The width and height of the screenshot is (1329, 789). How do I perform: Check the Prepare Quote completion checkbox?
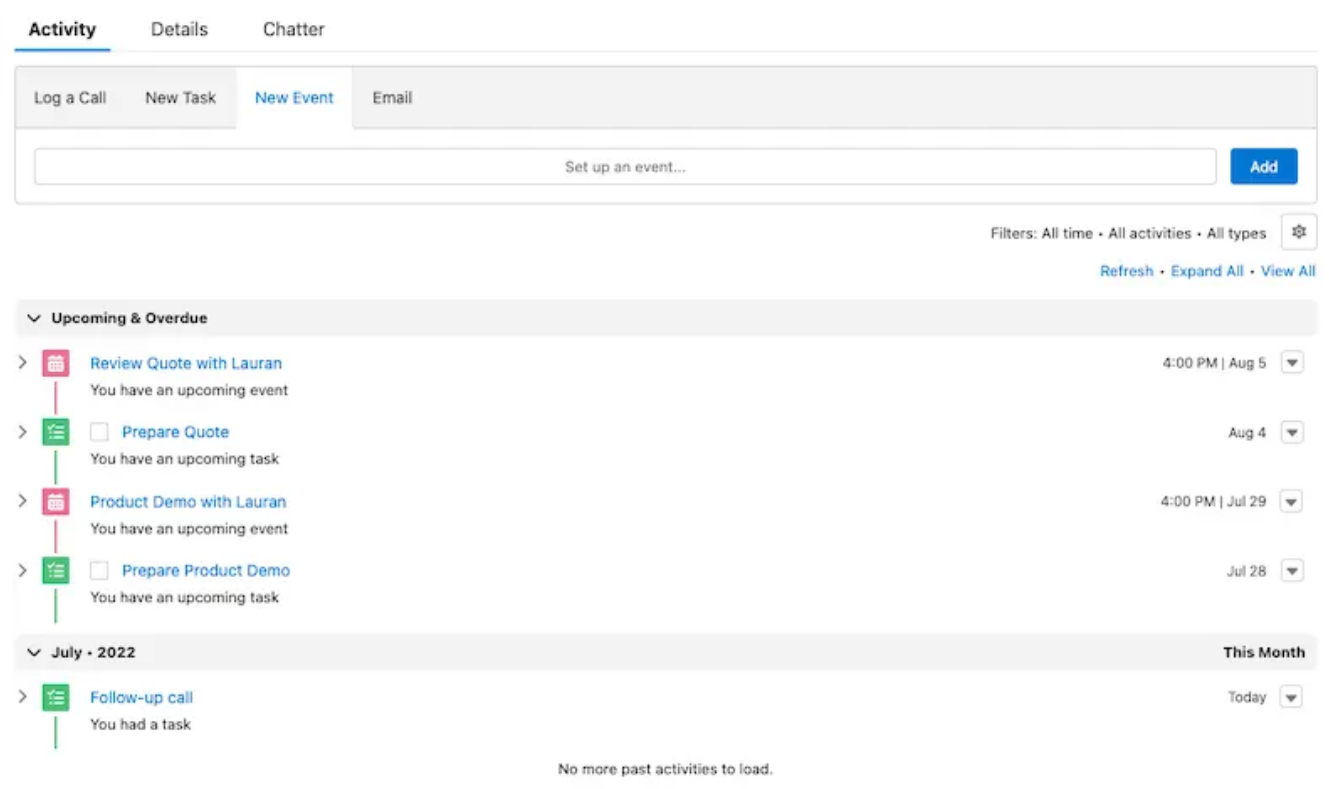click(x=100, y=431)
